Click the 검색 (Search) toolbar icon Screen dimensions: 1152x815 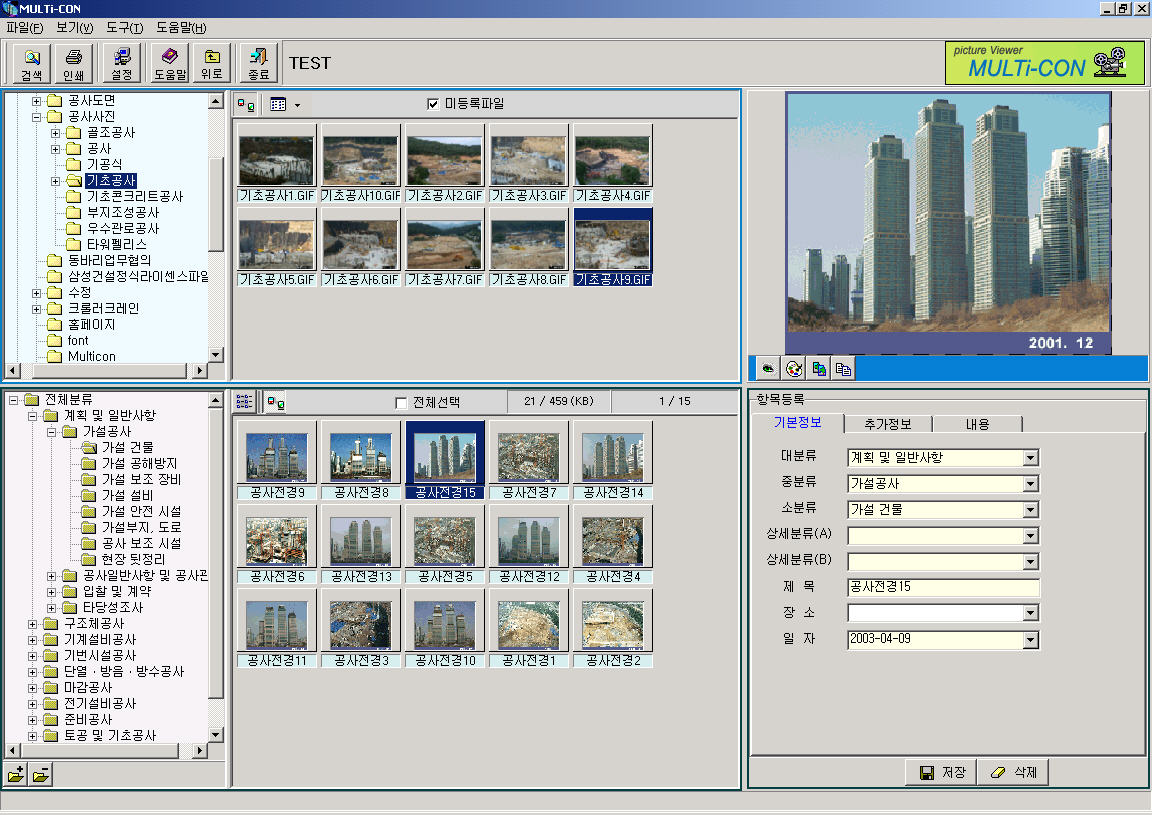[x=32, y=63]
